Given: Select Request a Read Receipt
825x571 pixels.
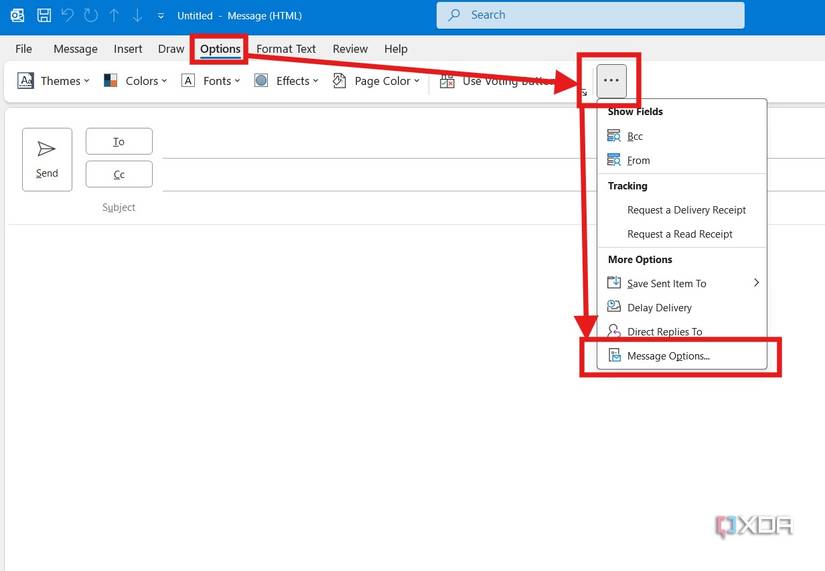Looking at the screenshot, I should click(x=682, y=234).
